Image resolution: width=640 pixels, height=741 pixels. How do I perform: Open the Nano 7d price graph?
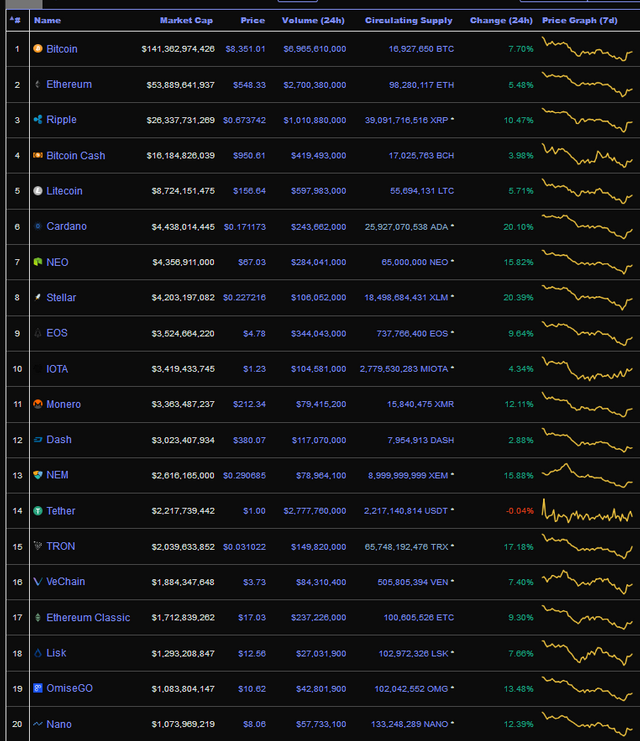pos(587,724)
